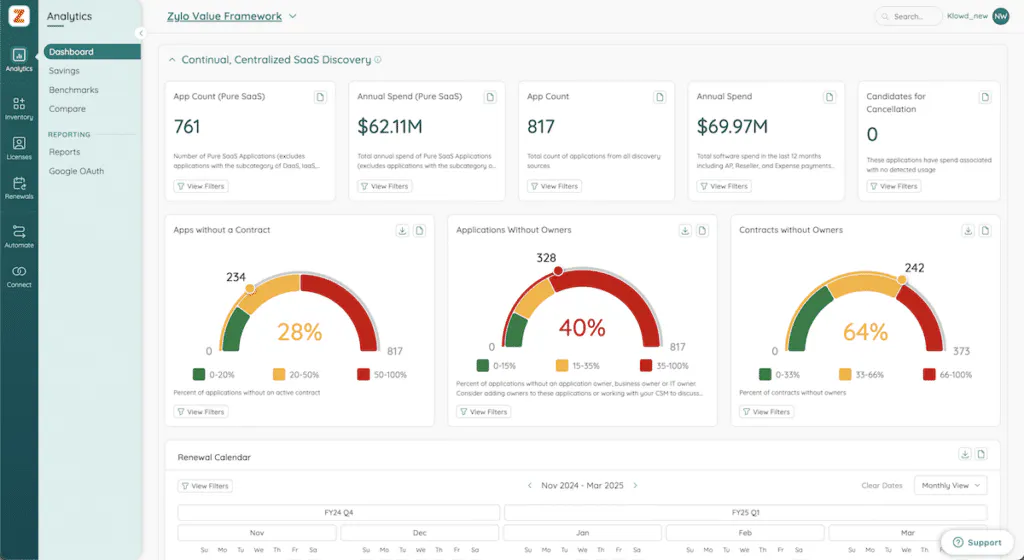Download the Applications Without Owners chart
Viewport: 1024px width, 560px height.
(685, 230)
